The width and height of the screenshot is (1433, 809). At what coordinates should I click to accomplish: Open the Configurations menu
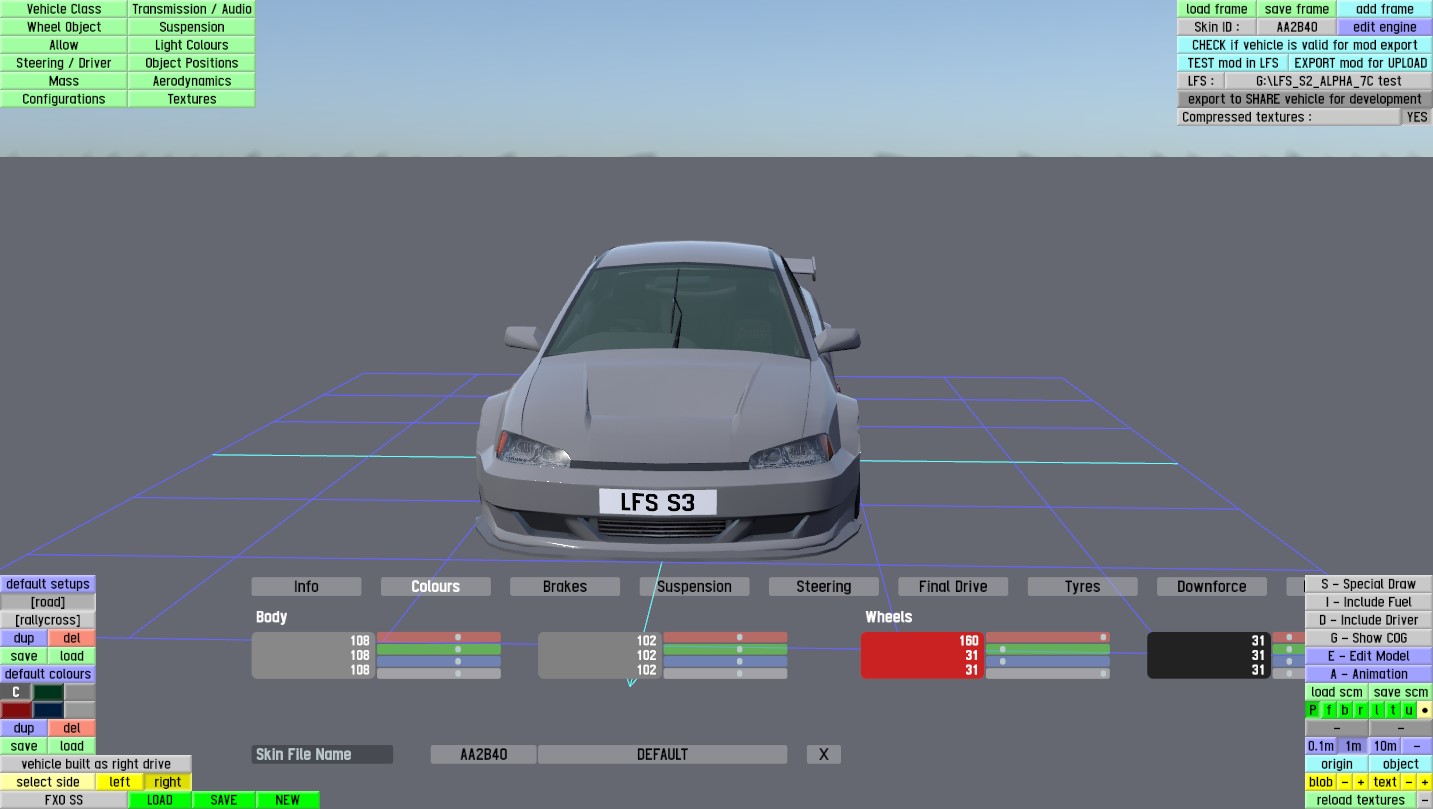pyautogui.click(x=64, y=99)
